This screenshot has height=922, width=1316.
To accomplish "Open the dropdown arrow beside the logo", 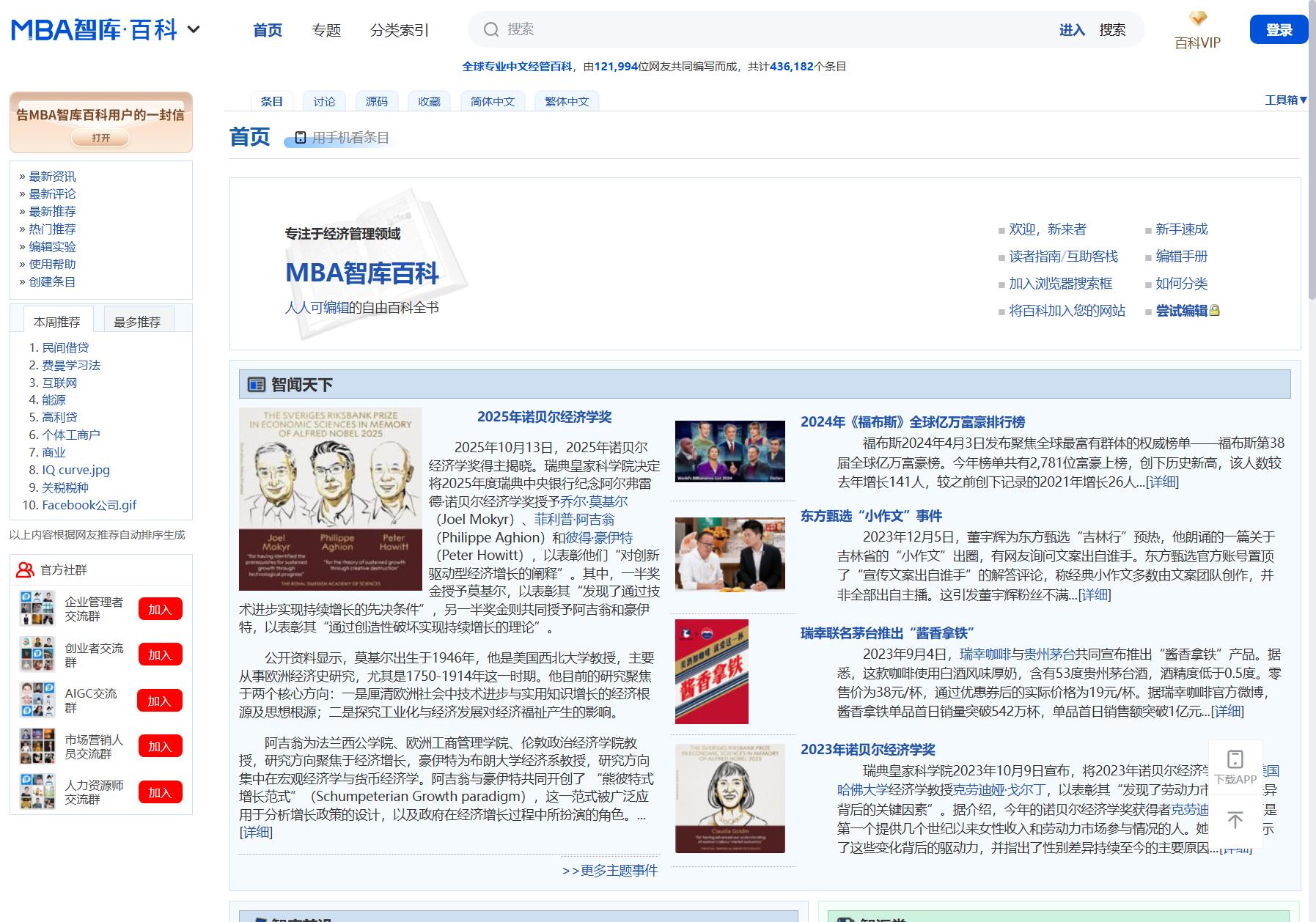I will click(x=194, y=30).
